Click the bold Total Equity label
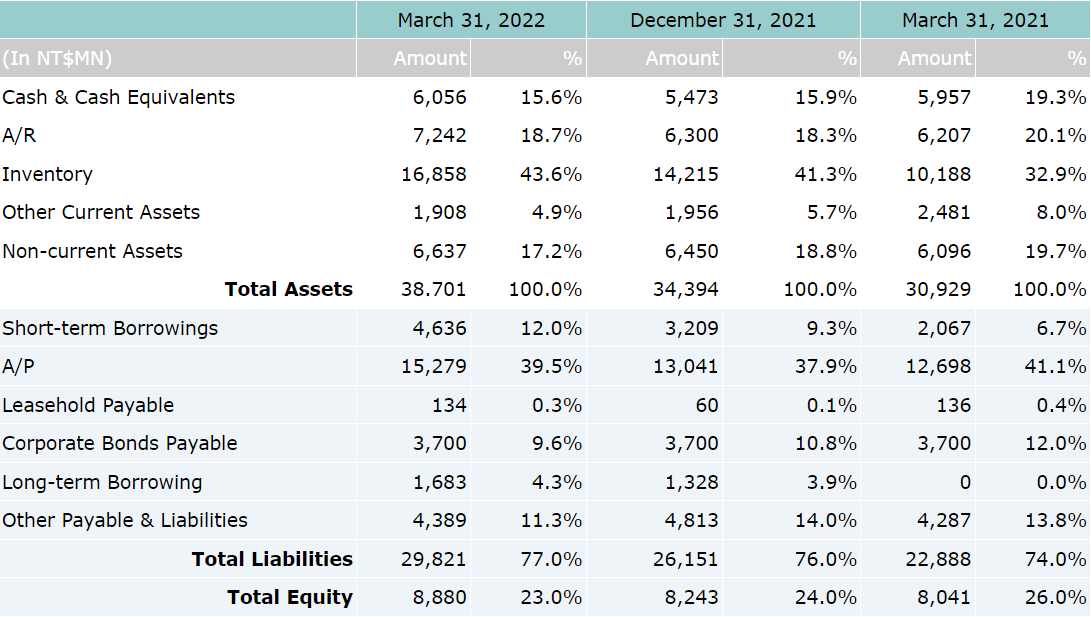Screen dimensions: 1091x617 pos(289,597)
